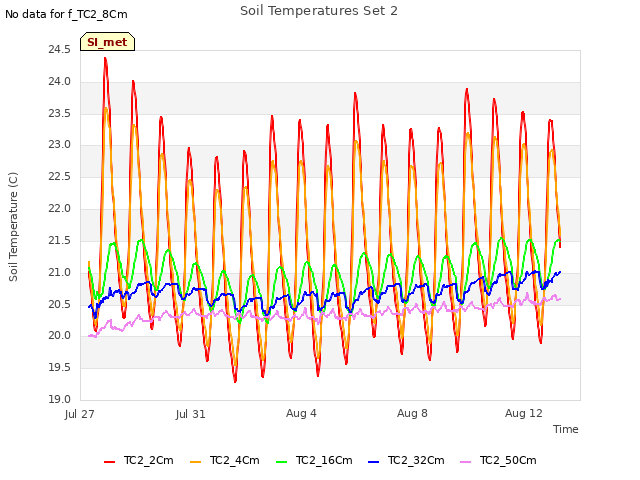Click the 19.5 y-axis tick label
The width and height of the screenshot is (640, 480).
click(x=60, y=367)
